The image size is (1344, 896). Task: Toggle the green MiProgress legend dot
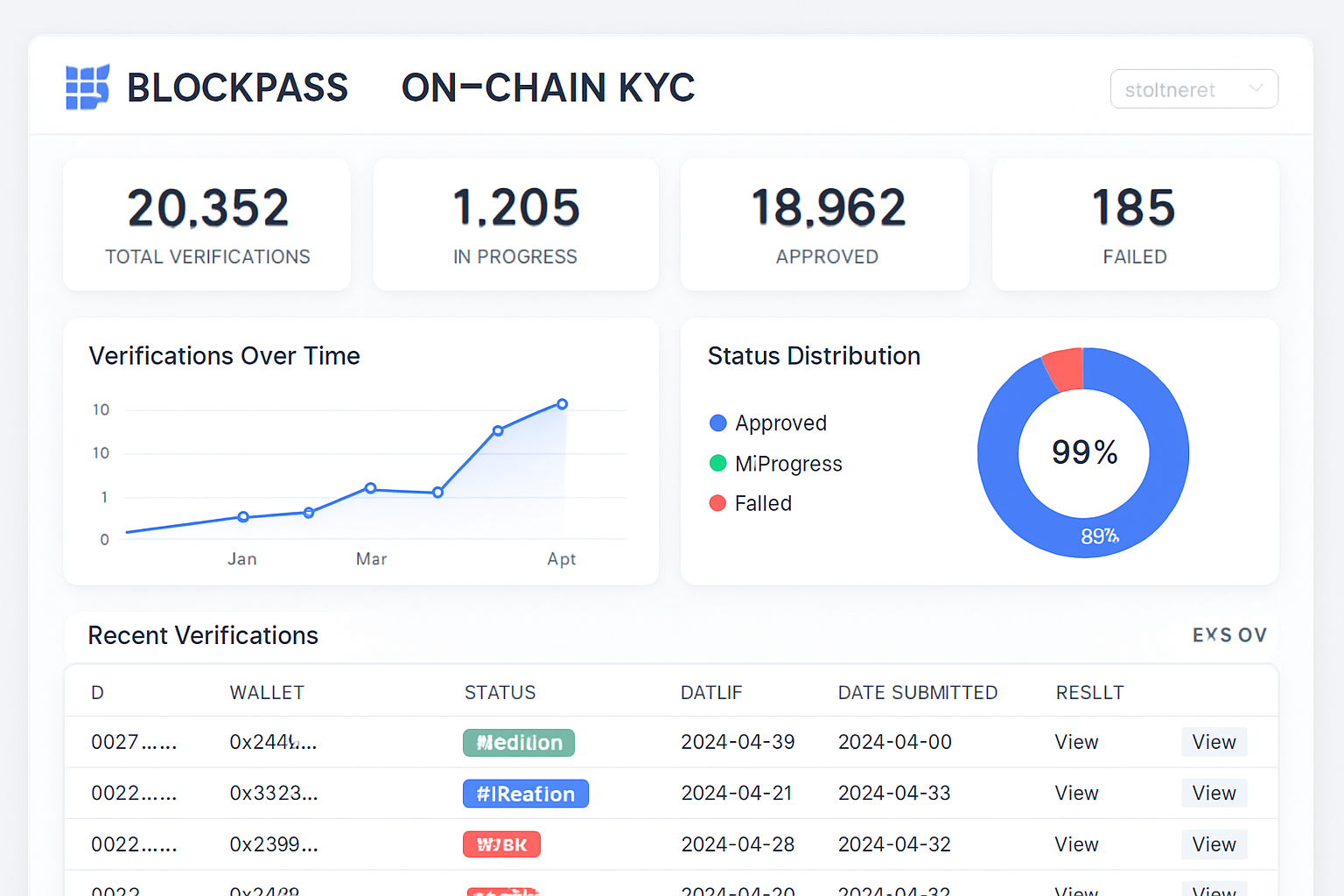(717, 463)
